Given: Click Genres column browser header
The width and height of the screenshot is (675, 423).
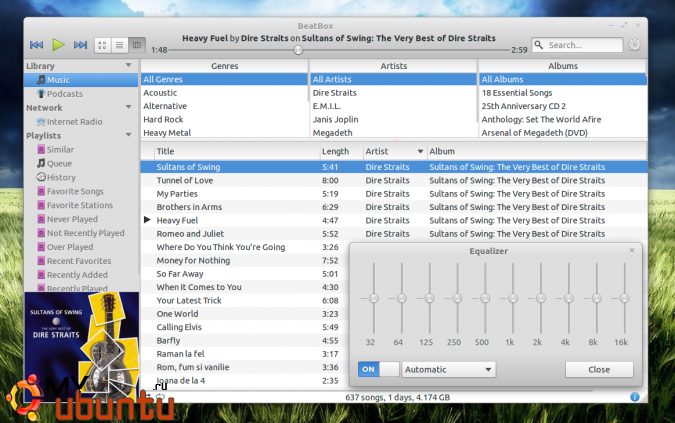Looking at the screenshot, I should tap(224, 66).
